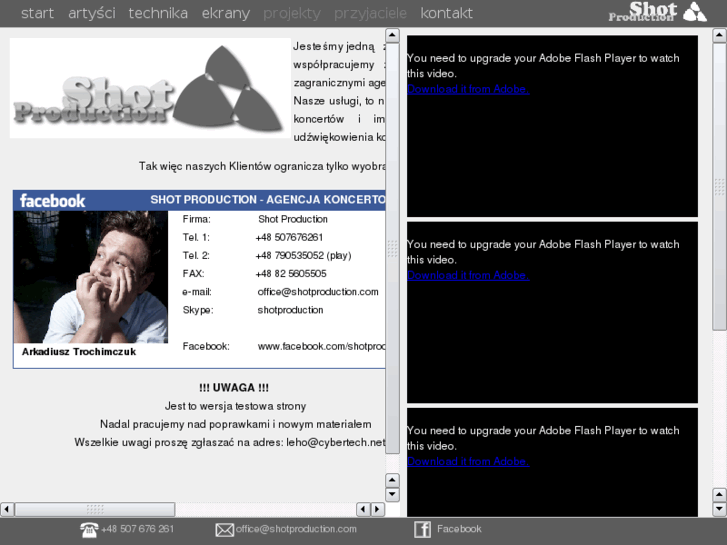Click the third Download it from Adobe link
The image size is (727, 545).
pyautogui.click(x=468, y=462)
